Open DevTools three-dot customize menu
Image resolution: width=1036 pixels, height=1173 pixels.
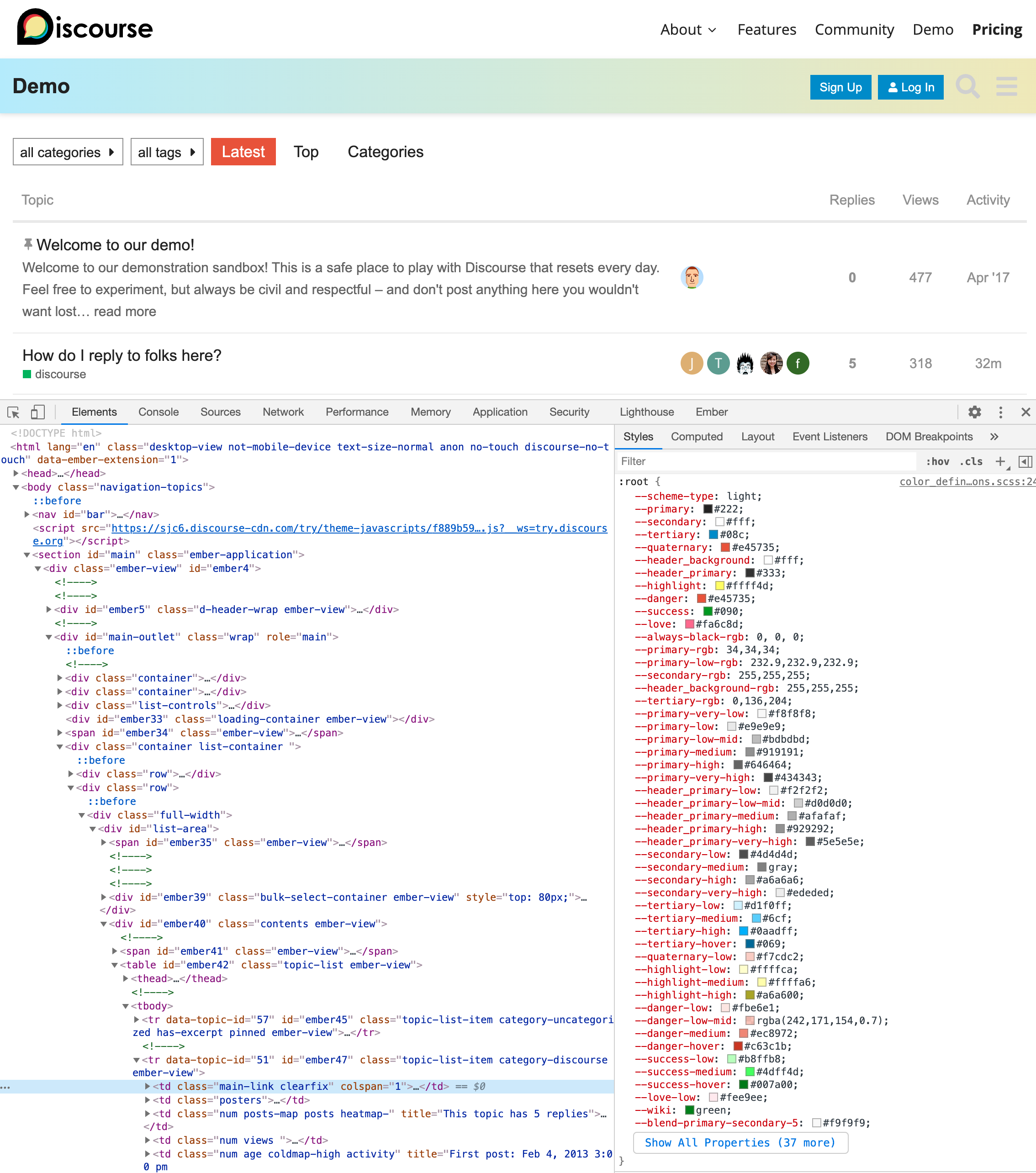point(1000,412)
